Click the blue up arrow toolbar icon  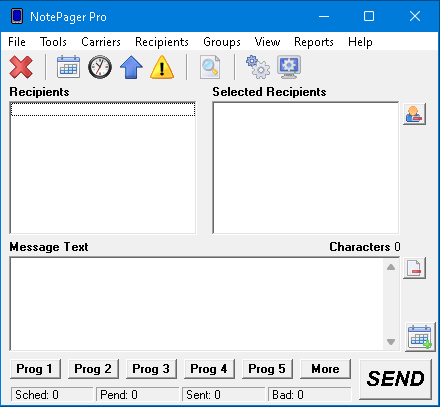tap(131, 67)
